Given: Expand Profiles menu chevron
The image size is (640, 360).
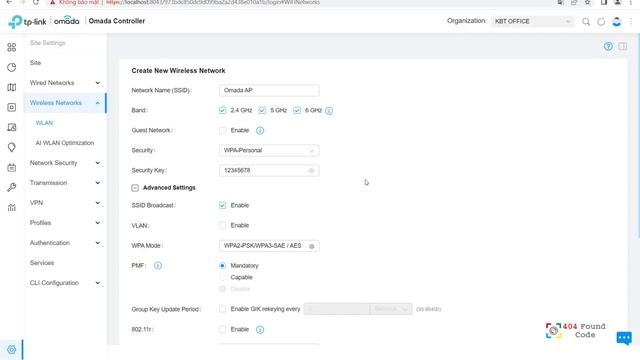Looking at the screenshot, I should point(98,223).
